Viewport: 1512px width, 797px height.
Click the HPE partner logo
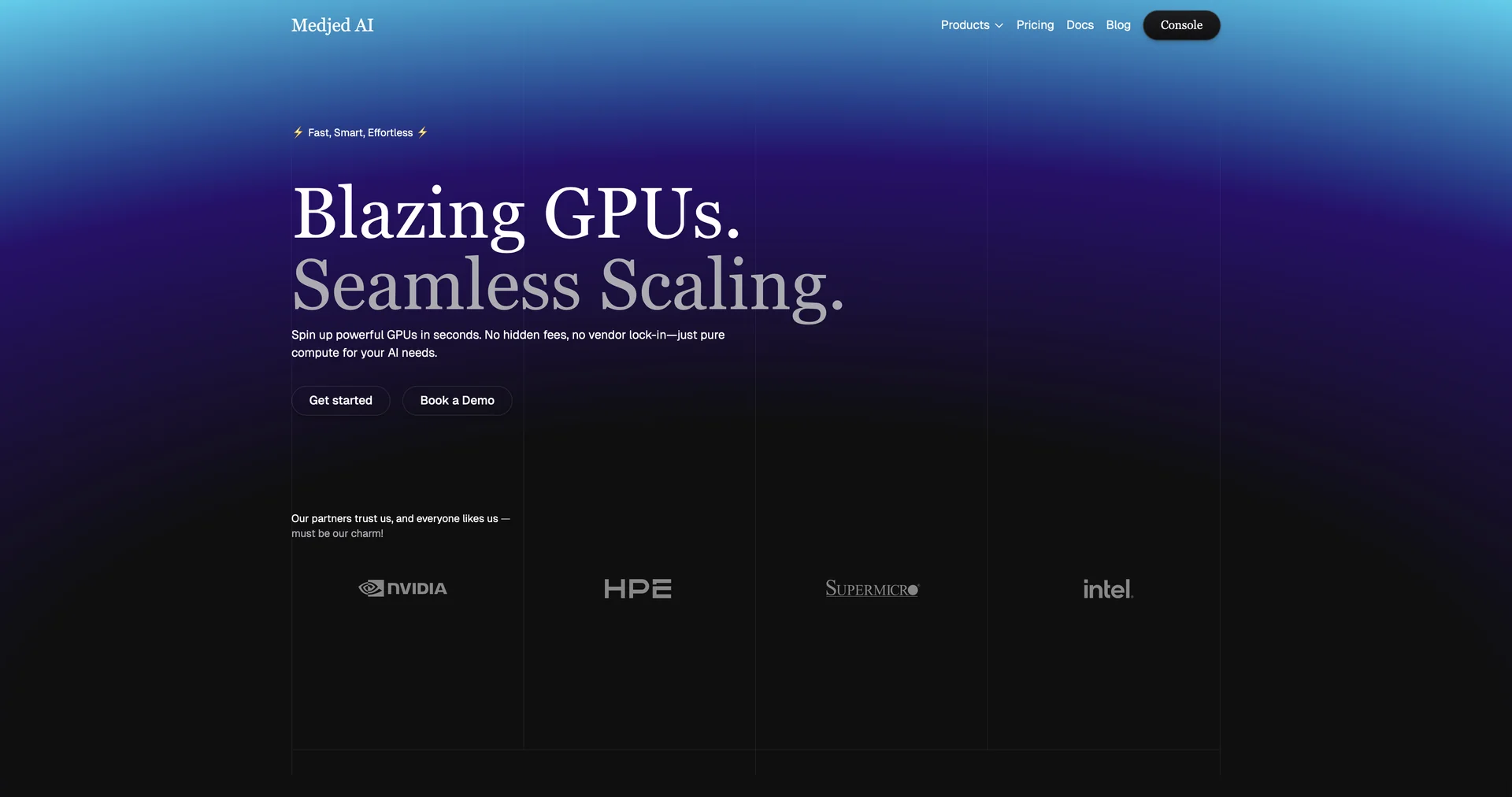pyautogui.click(x=638, y=588)
